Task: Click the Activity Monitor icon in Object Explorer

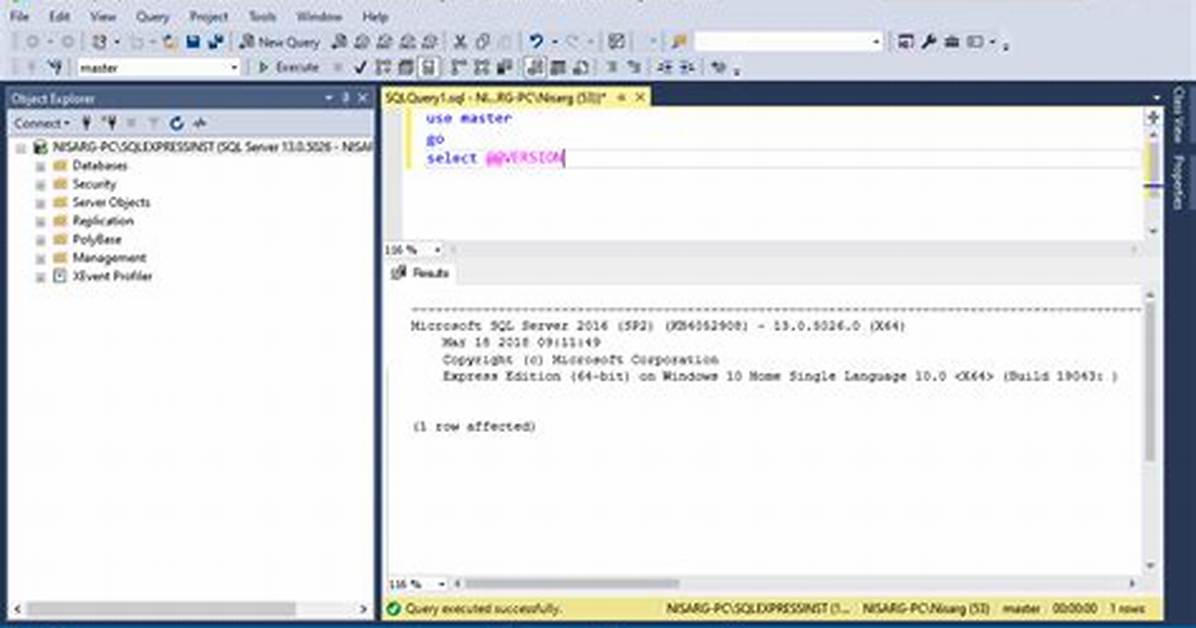Action: (x=200, y=123)
